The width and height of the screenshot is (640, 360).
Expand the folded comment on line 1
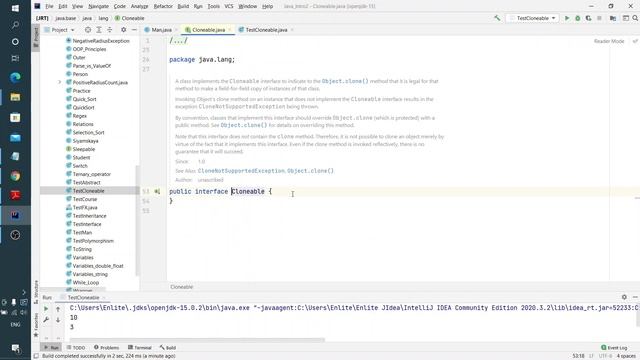[179, 40]
